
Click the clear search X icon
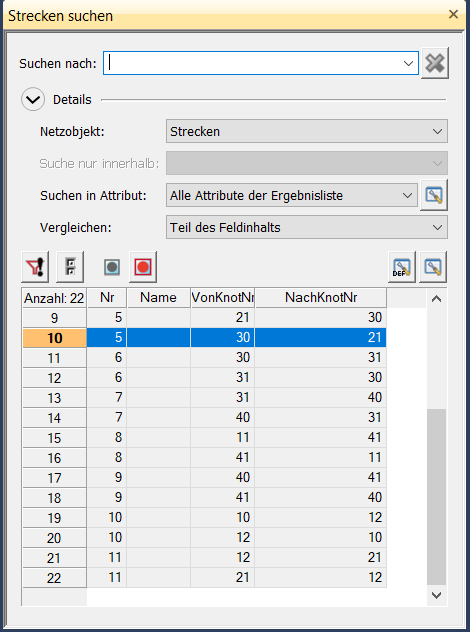[435, 63]
